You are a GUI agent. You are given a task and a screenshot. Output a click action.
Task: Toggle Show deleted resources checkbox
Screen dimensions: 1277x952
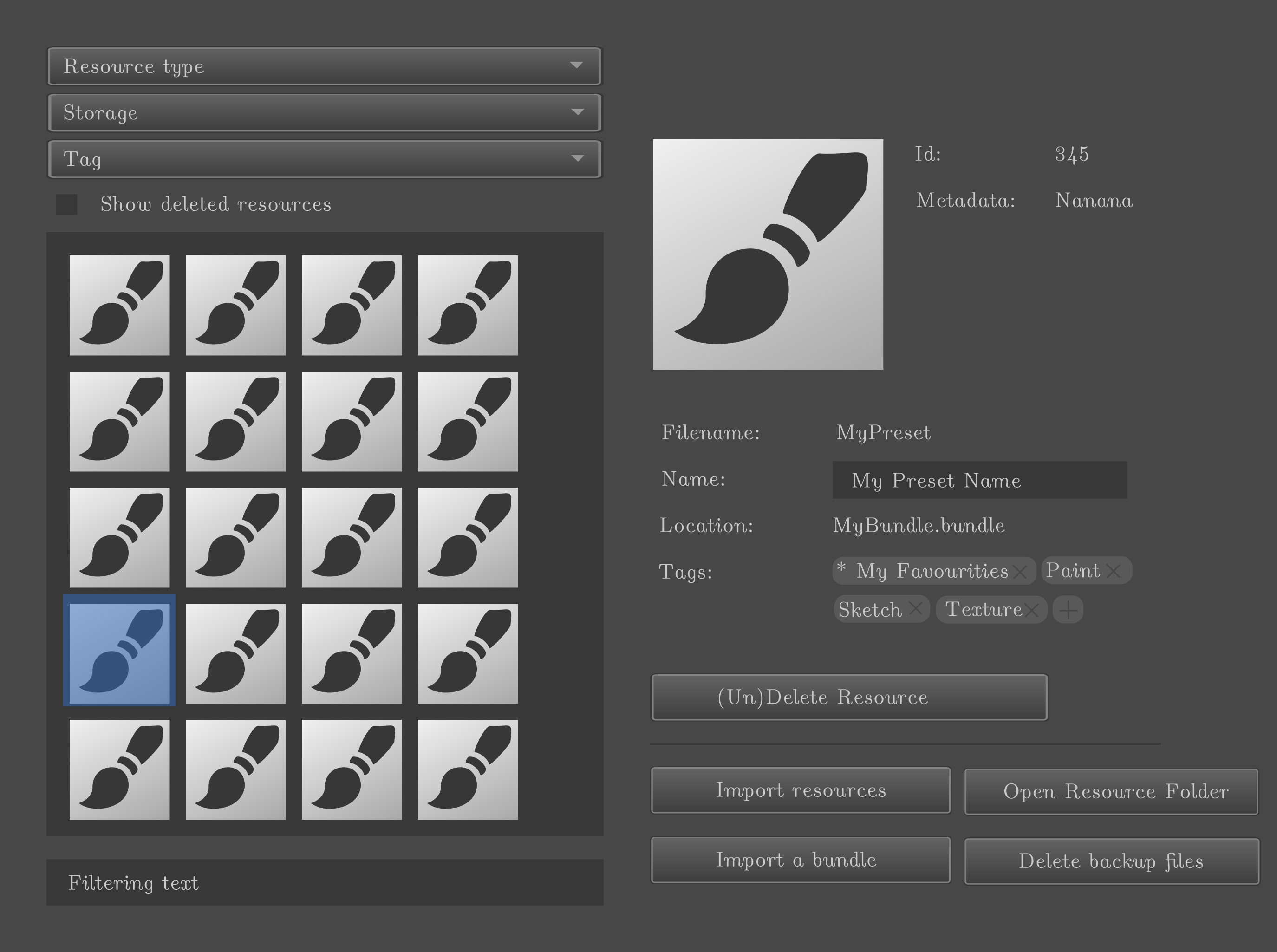tap(66, 204)
